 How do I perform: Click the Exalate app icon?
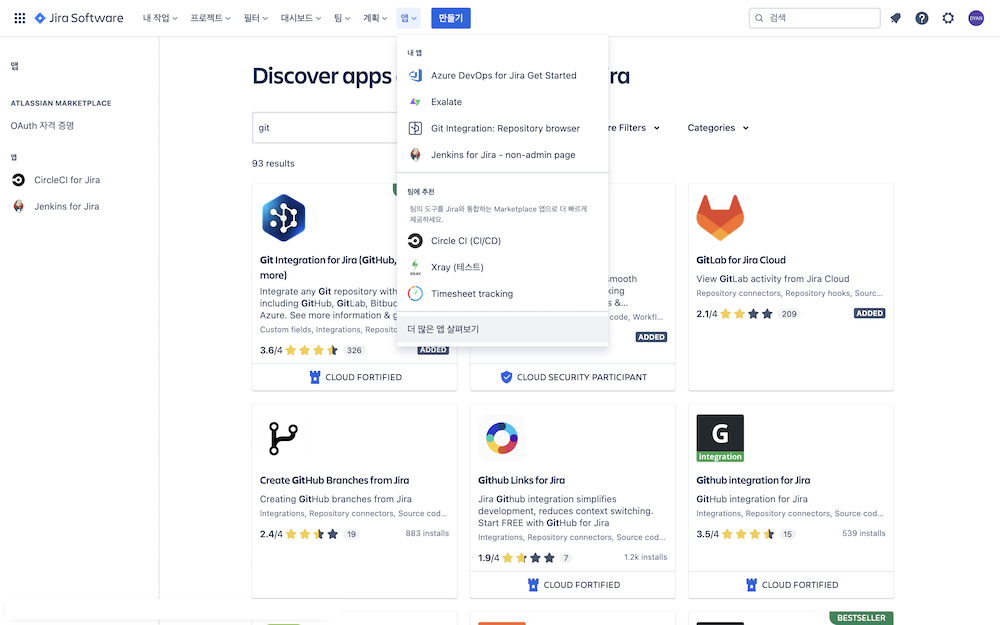coord(415,102)
